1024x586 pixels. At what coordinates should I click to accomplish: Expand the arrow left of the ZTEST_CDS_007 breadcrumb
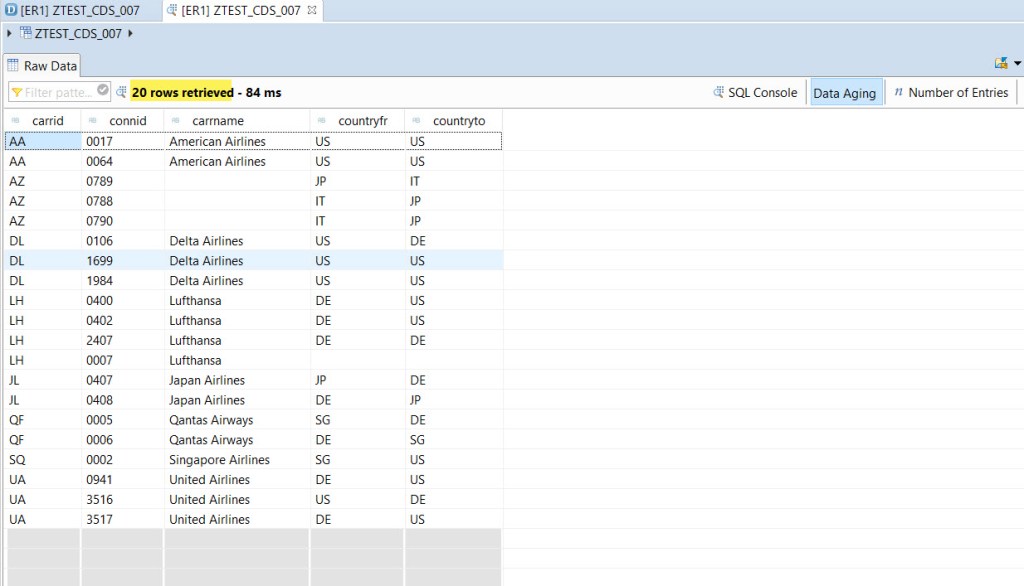pos(10,33)
